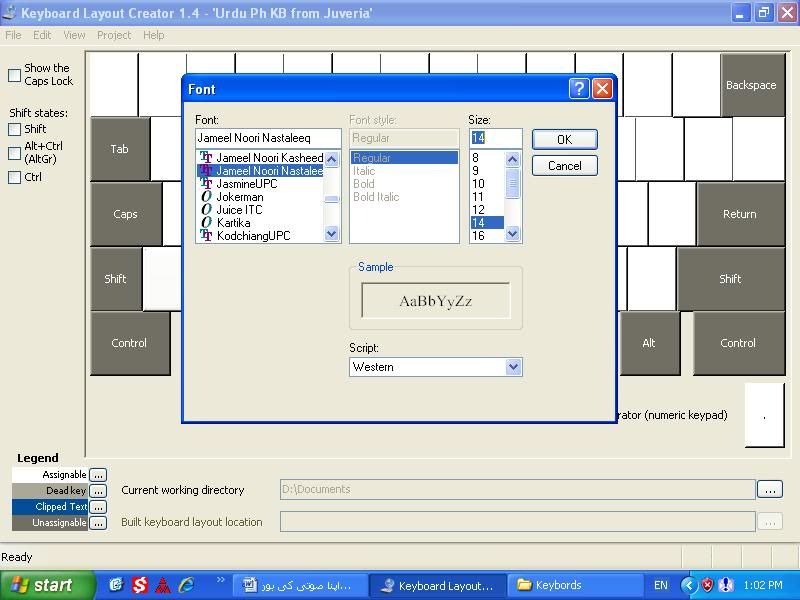800x600 pixels.
Task: Click the red S quick launch icon
Action: coord(139,585)
